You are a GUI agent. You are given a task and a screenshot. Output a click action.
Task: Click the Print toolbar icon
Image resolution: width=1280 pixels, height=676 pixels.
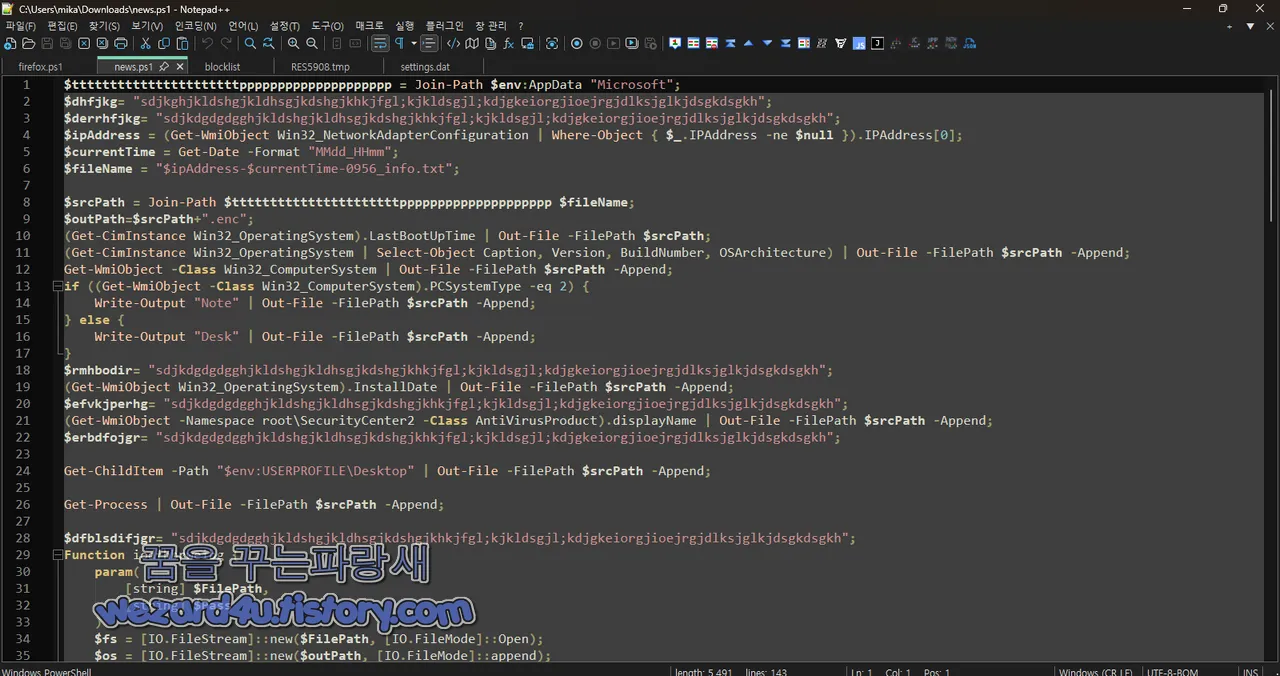tap(121, 44)
